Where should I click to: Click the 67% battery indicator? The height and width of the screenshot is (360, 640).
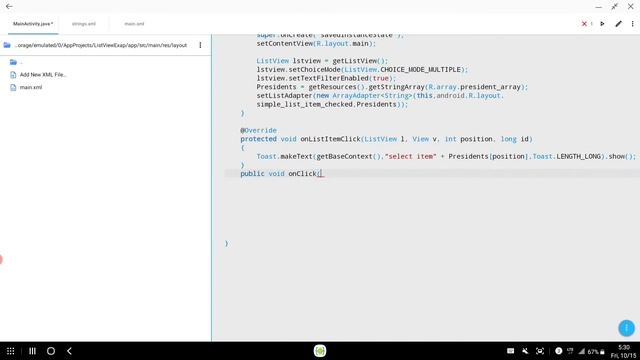[x=596, y=351]
